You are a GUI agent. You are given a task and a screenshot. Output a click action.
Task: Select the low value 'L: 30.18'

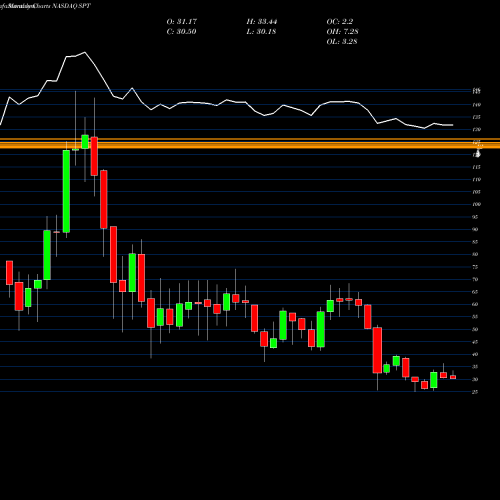[x=261, y=32]
